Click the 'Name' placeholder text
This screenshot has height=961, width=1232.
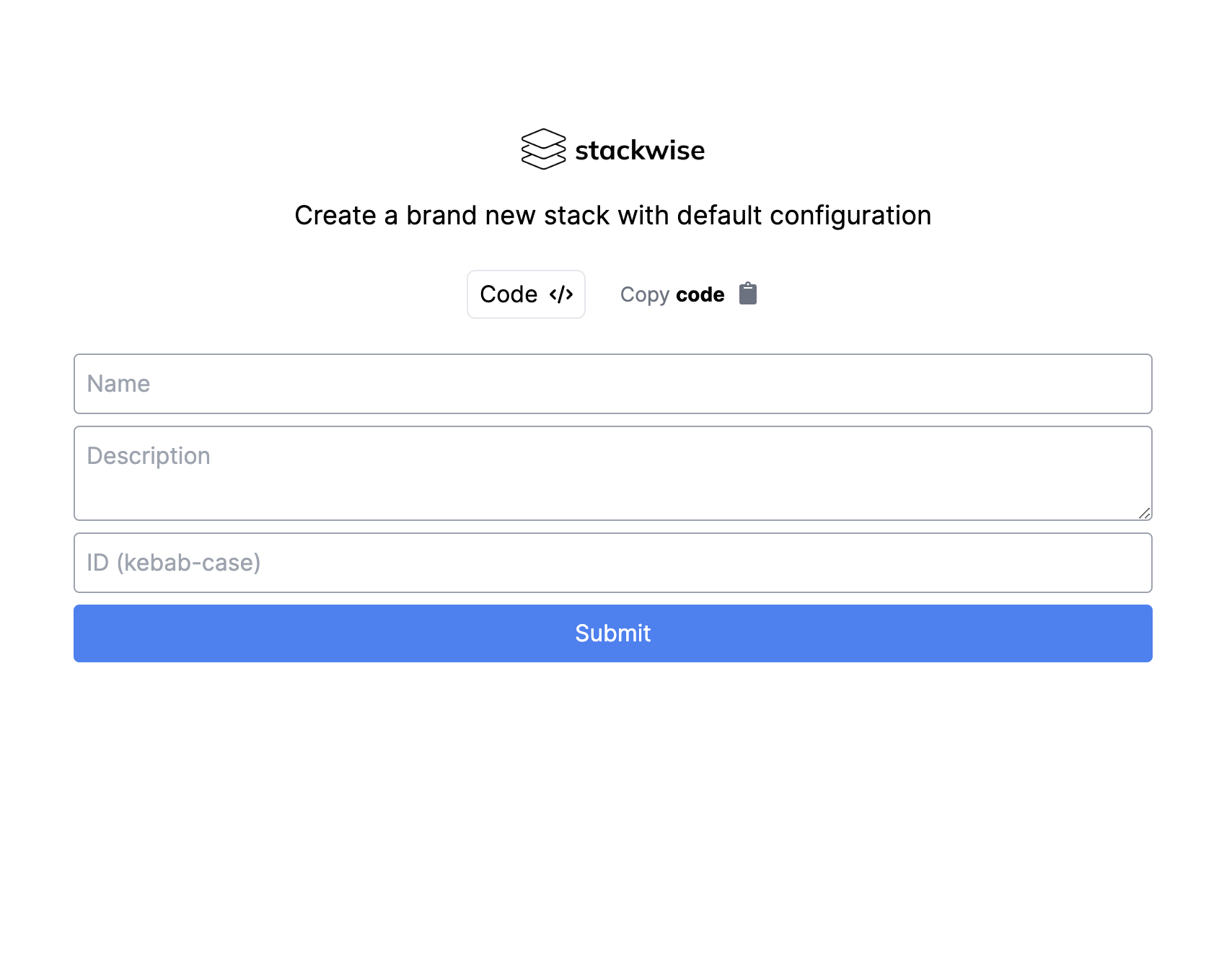[x=118, y=384]
